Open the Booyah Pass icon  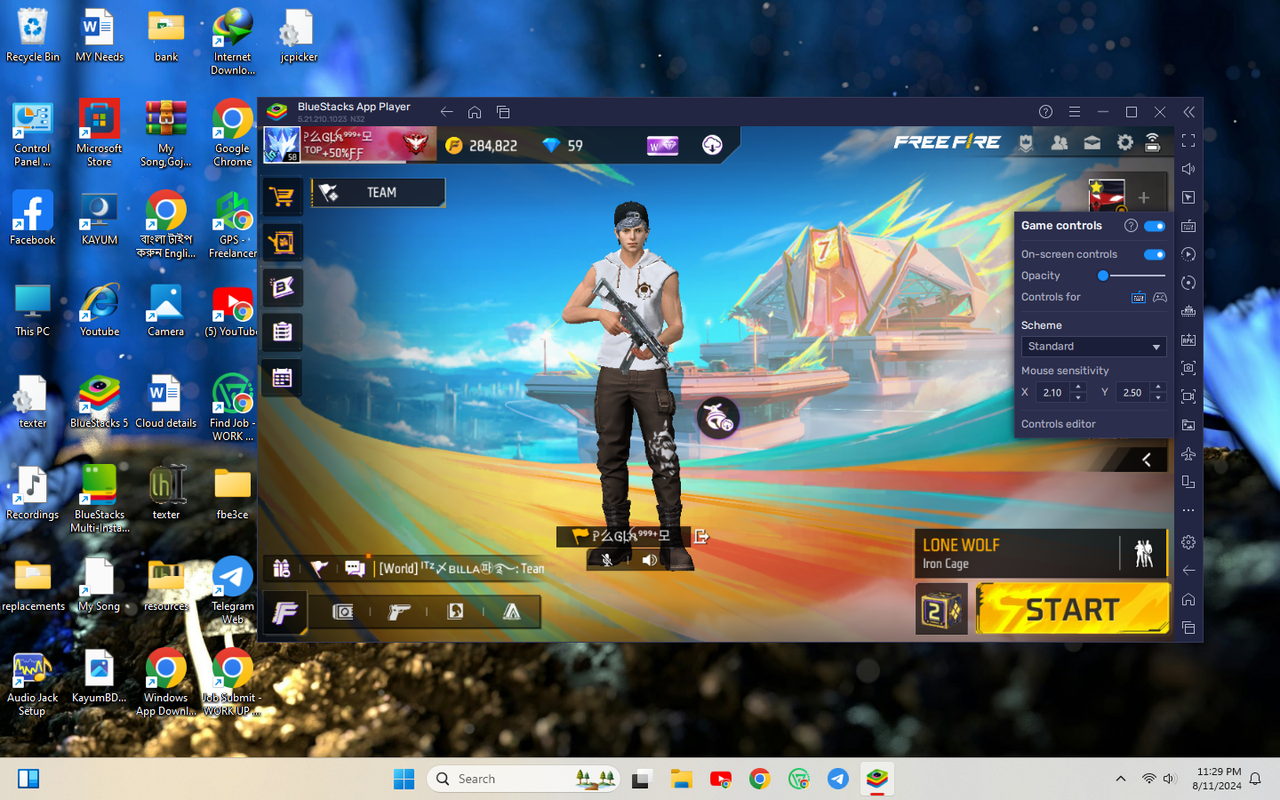click(282, 287)
